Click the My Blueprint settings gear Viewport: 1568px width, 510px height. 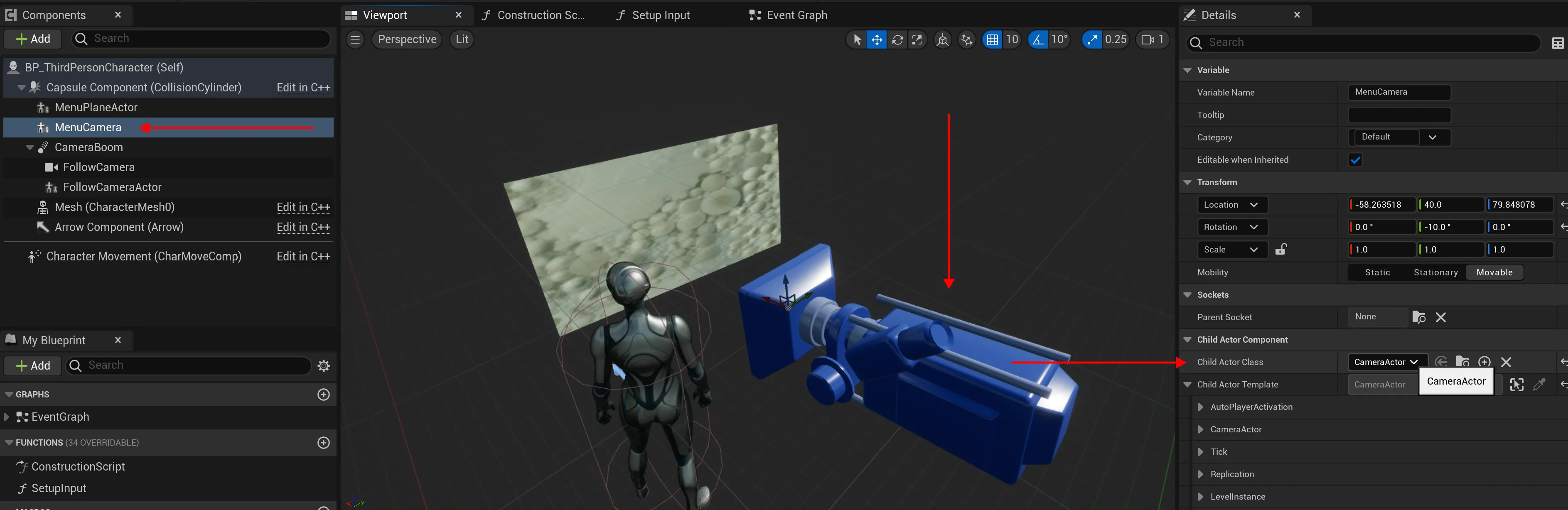click(x=324, y=366)
